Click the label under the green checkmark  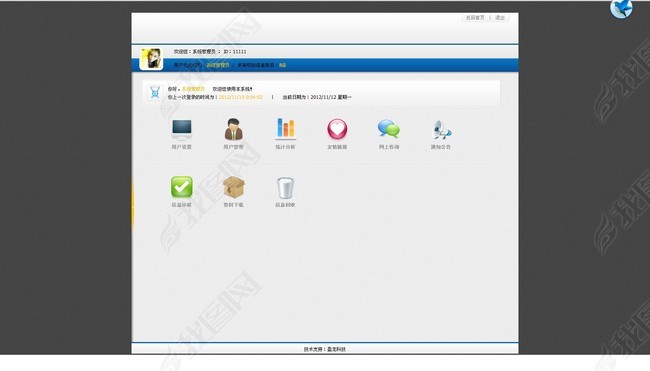coord(182,205)
